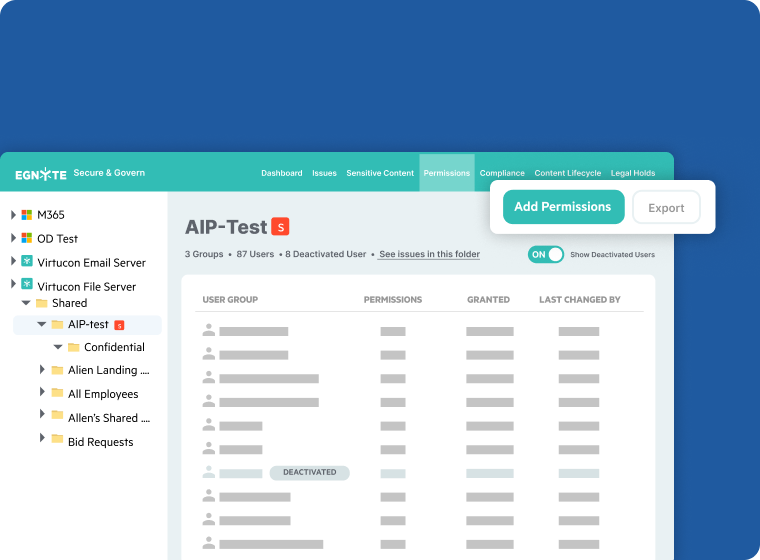Click the Bid Requests folder icon
The width and height of the screenshot is (760, 560).
pyautogui.click(x=58, y=440)
